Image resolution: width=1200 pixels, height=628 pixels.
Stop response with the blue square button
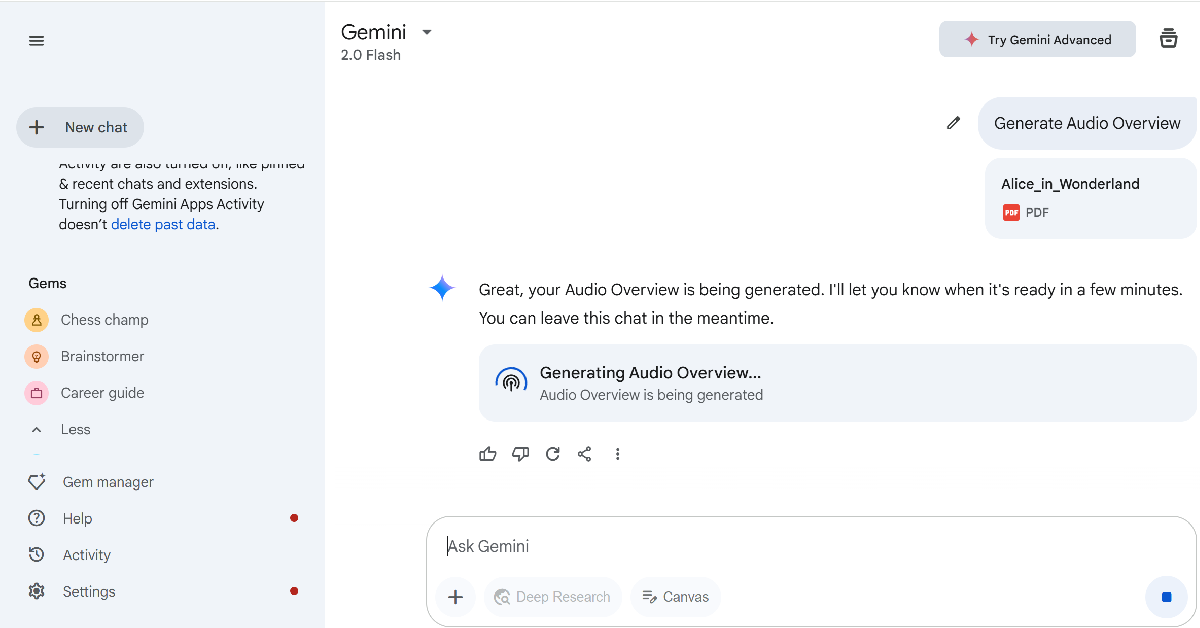click(1166, 597)
